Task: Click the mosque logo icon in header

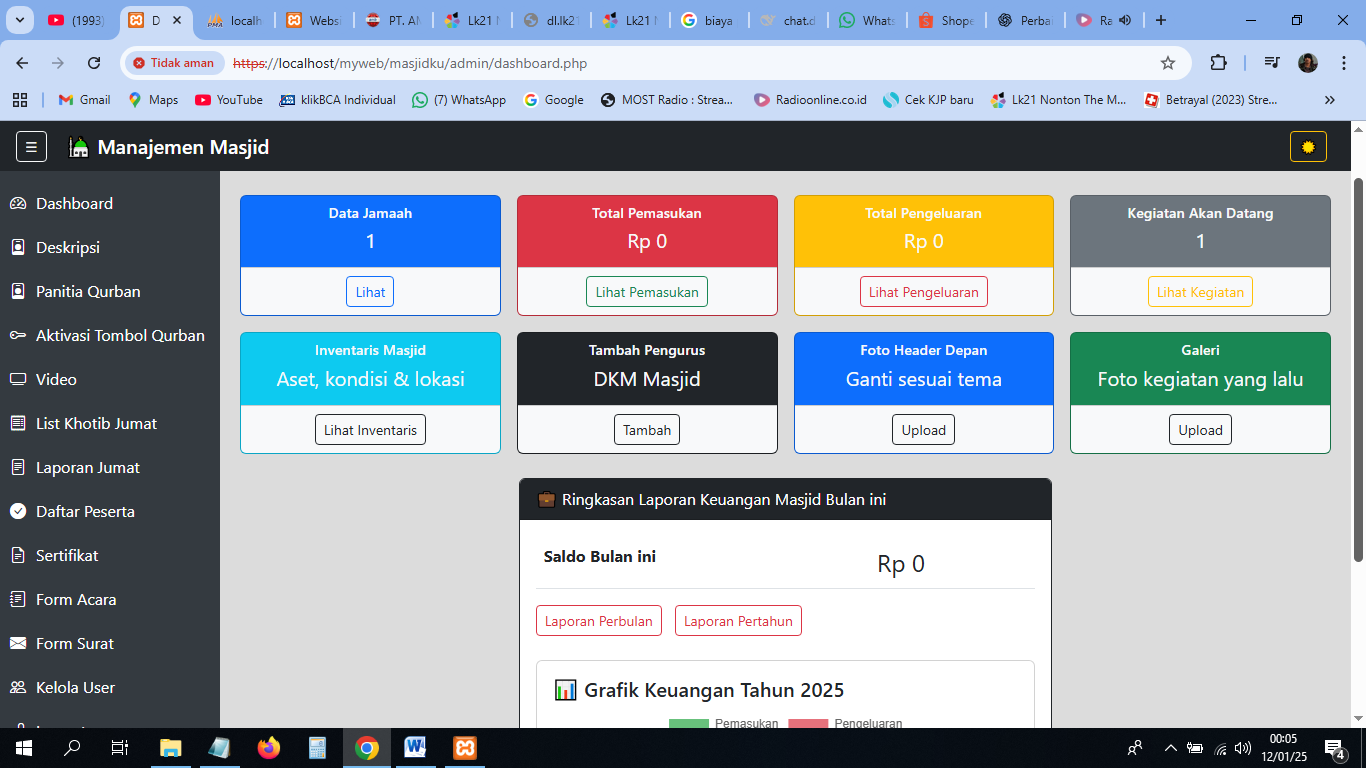Action: [x=78, y=148]
